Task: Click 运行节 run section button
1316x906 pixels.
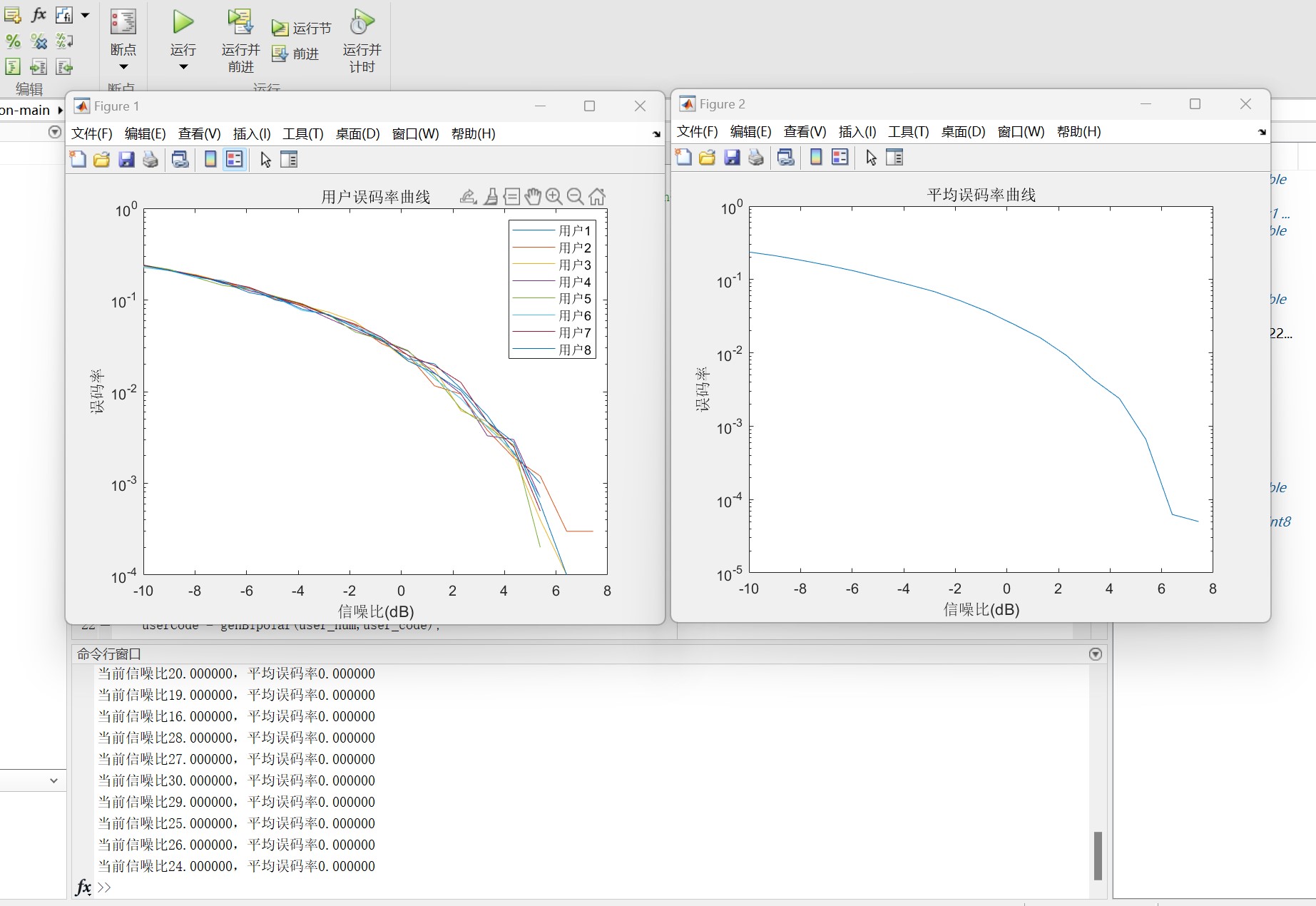Action: [302, 28]
